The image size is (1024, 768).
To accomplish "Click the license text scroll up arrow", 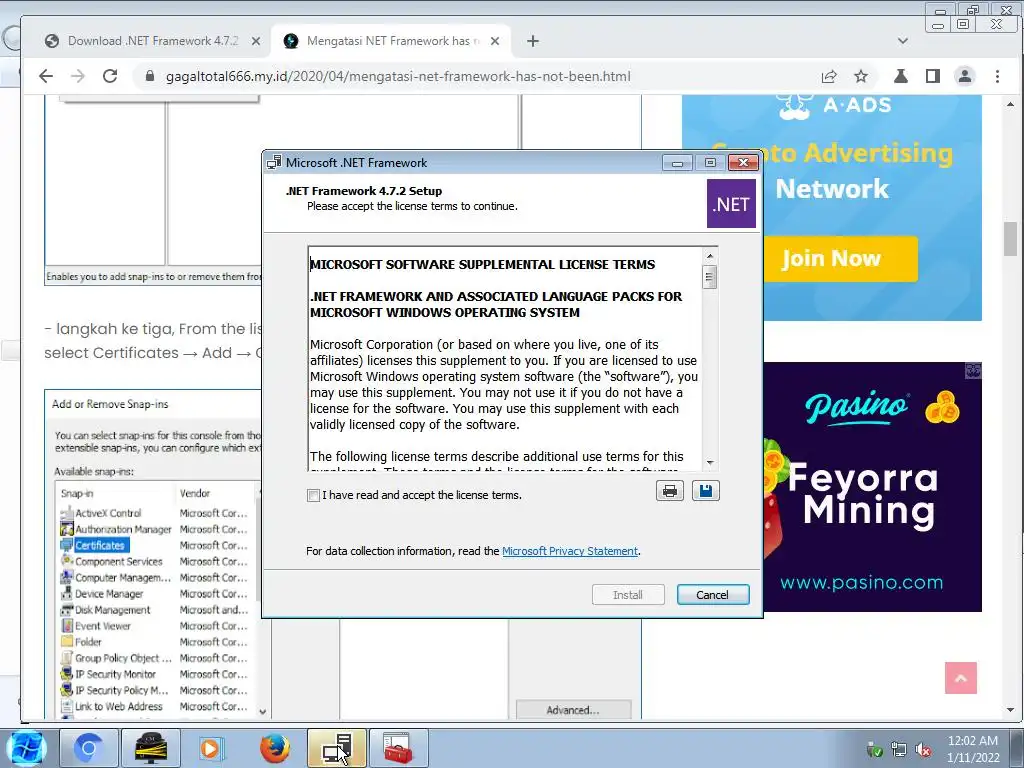I will click(710, 256).
